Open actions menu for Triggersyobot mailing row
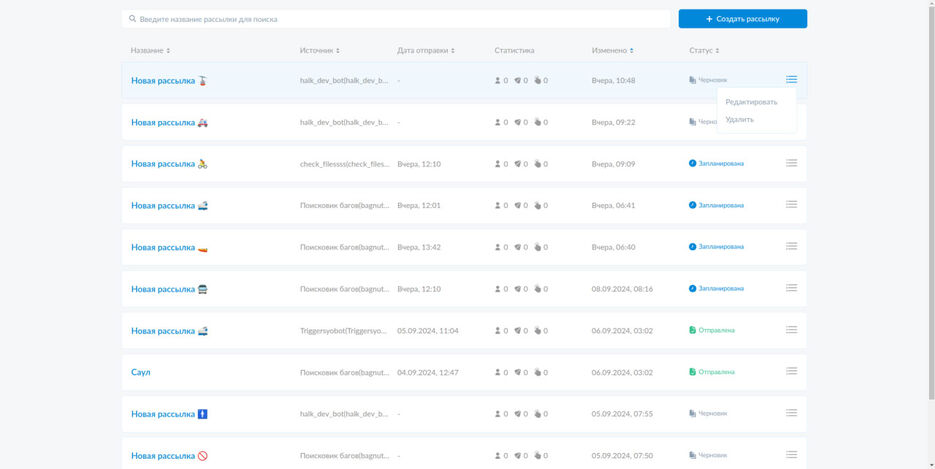This screenshot has width=935, height=469. (791, 330)
